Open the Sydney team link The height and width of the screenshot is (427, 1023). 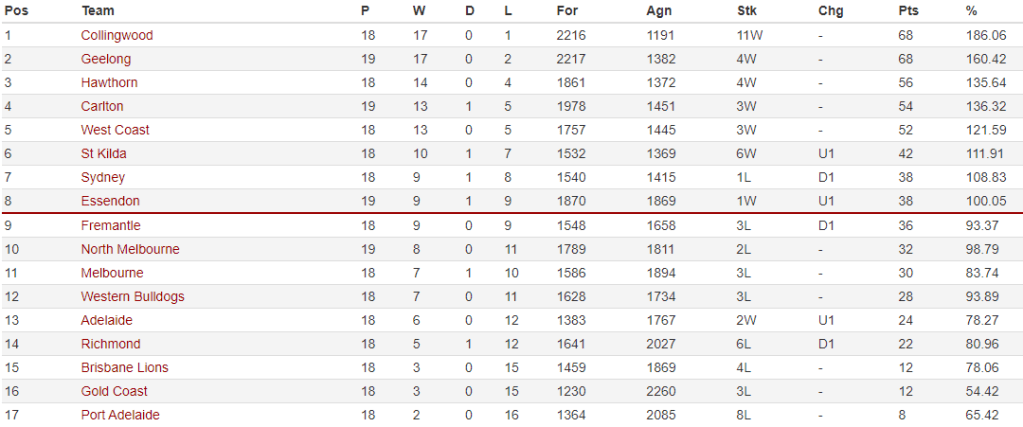click(103, 177)
